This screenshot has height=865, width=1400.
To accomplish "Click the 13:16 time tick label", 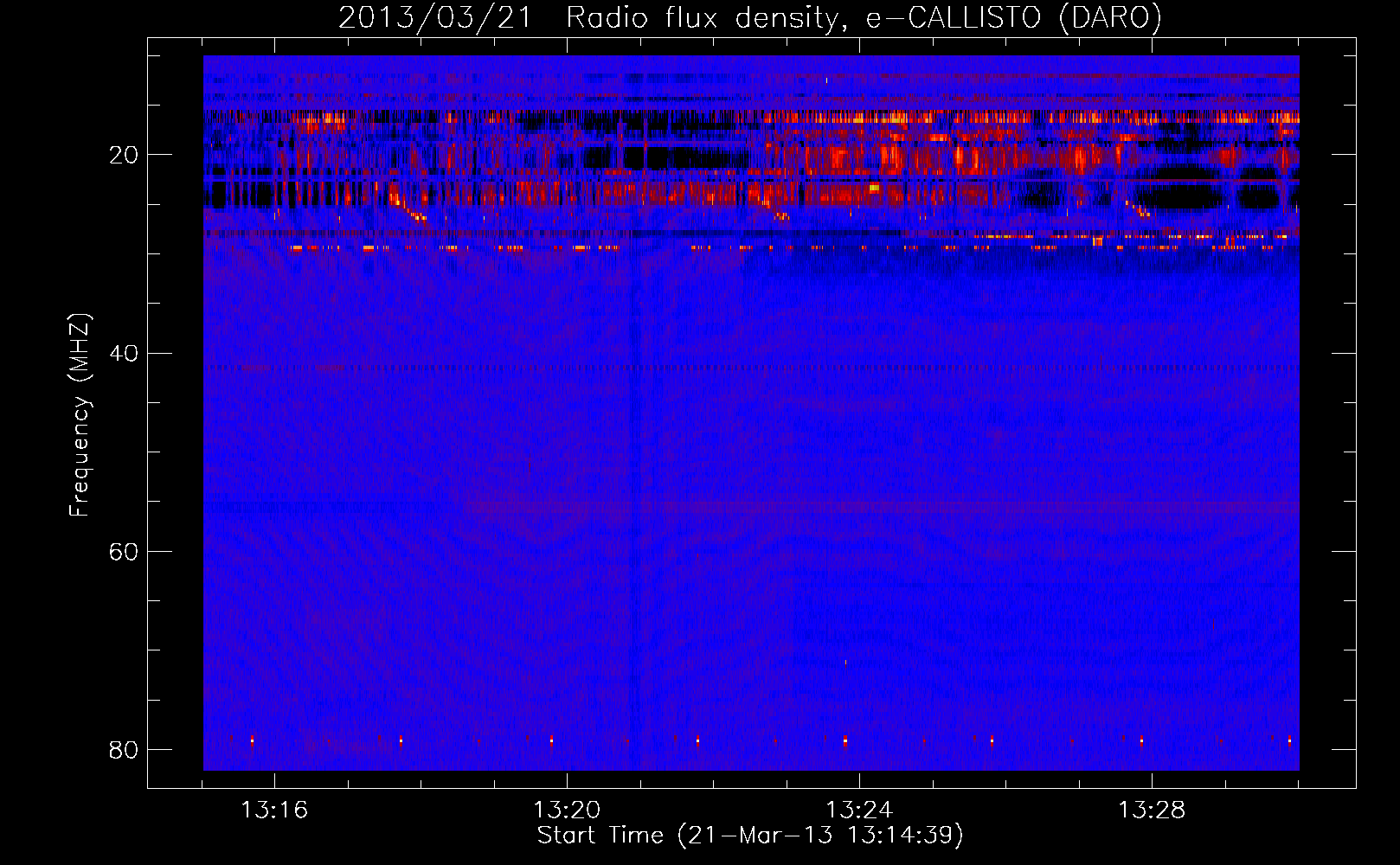I will click(x=274, y=810).
